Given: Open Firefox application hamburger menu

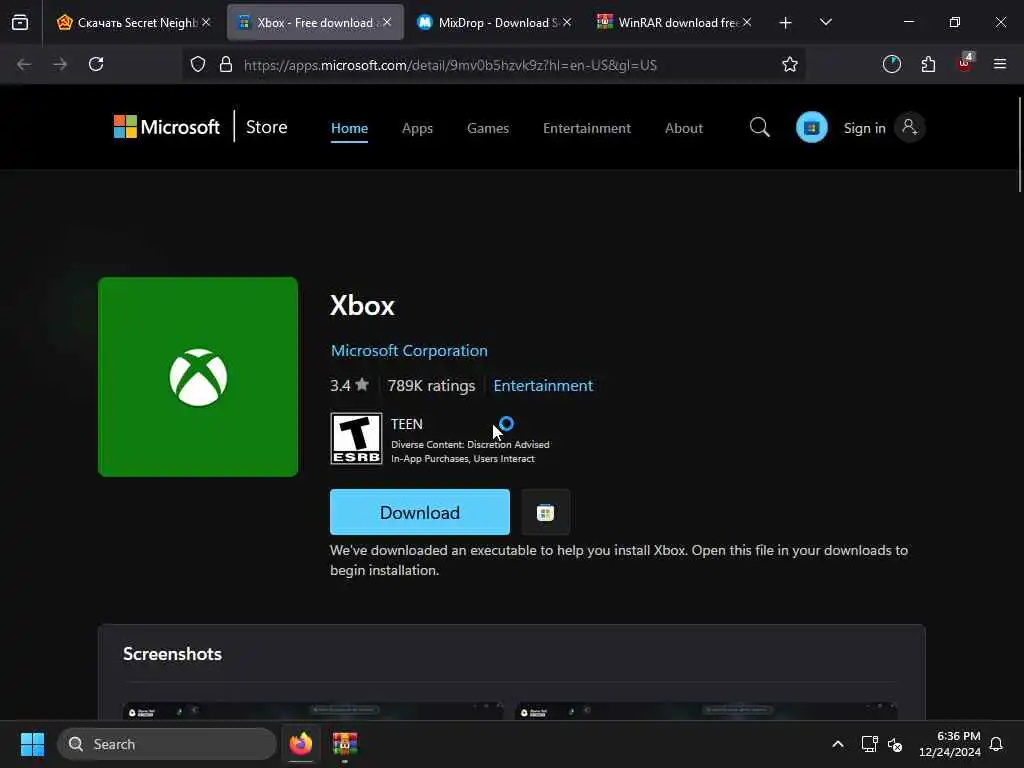Looking at the screenshot, I should click(1000, 64).
